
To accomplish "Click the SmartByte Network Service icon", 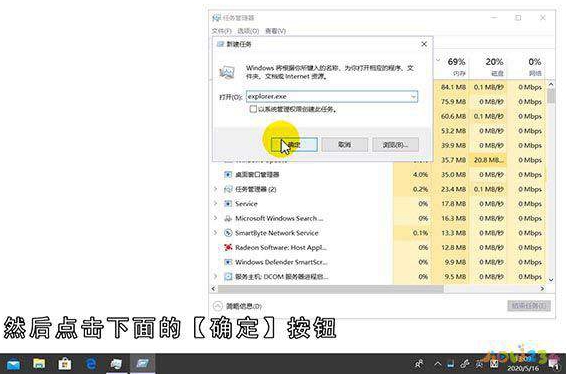I will point(228,233).
